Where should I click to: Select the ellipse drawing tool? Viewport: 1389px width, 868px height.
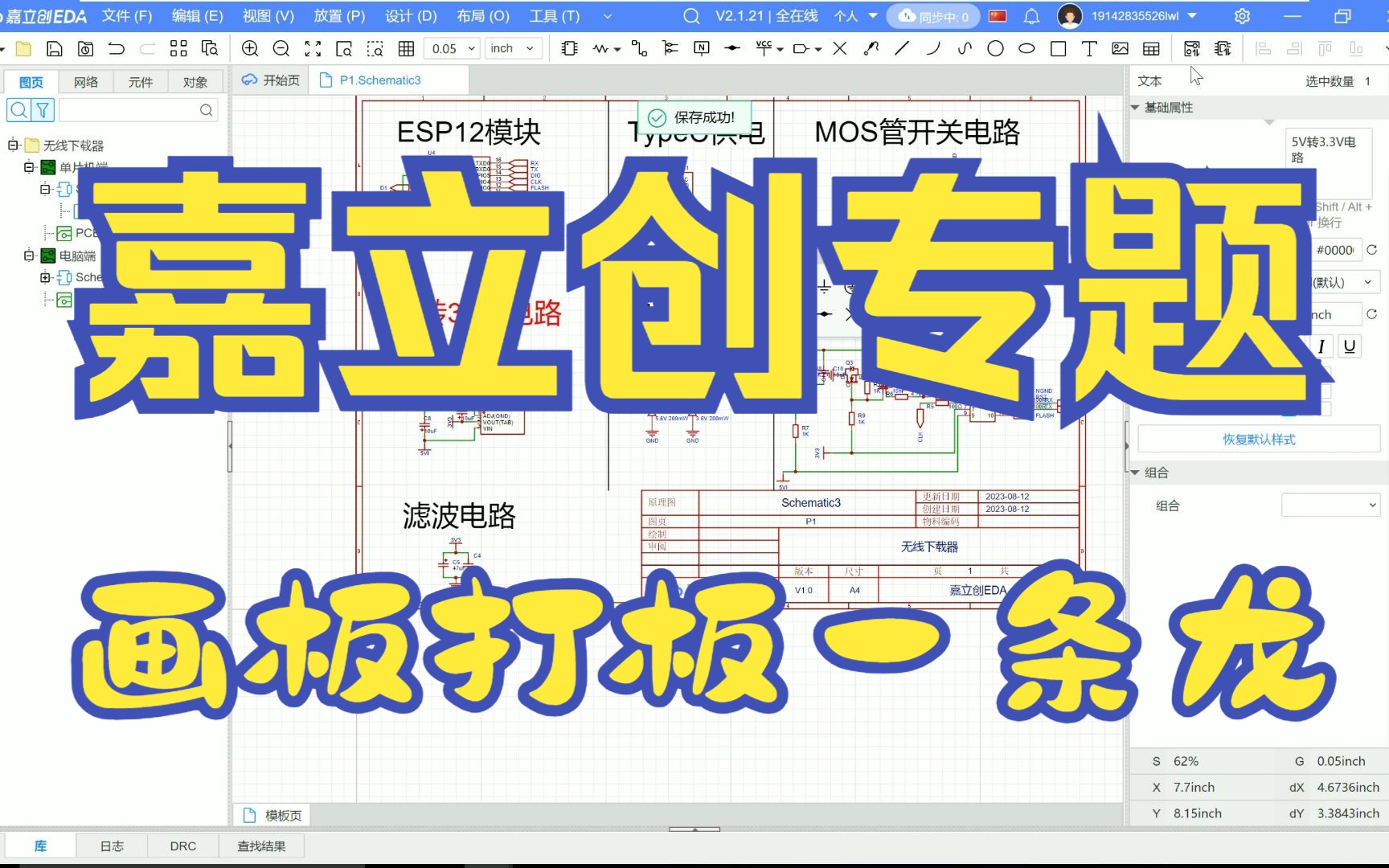[x=1026, y=49]
